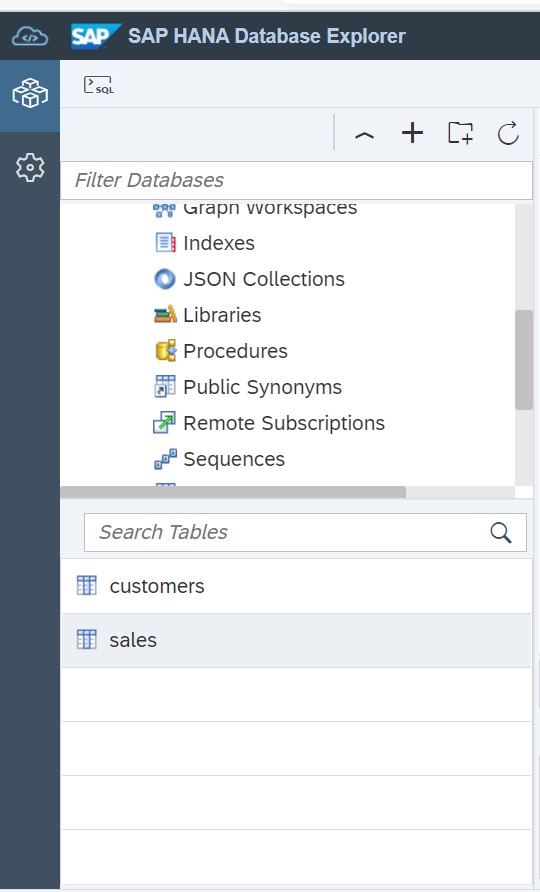Click the cloud code icon in header
This screenshot has height=892, width=540.
(x=30, y=36)
